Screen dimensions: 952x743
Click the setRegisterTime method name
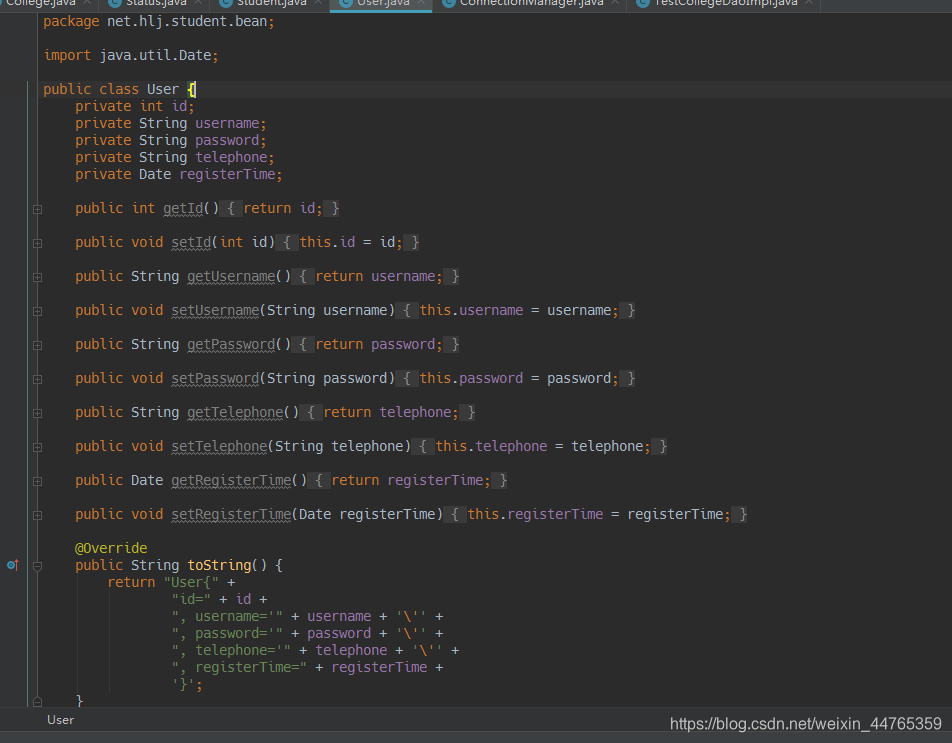tap(231, 514)
